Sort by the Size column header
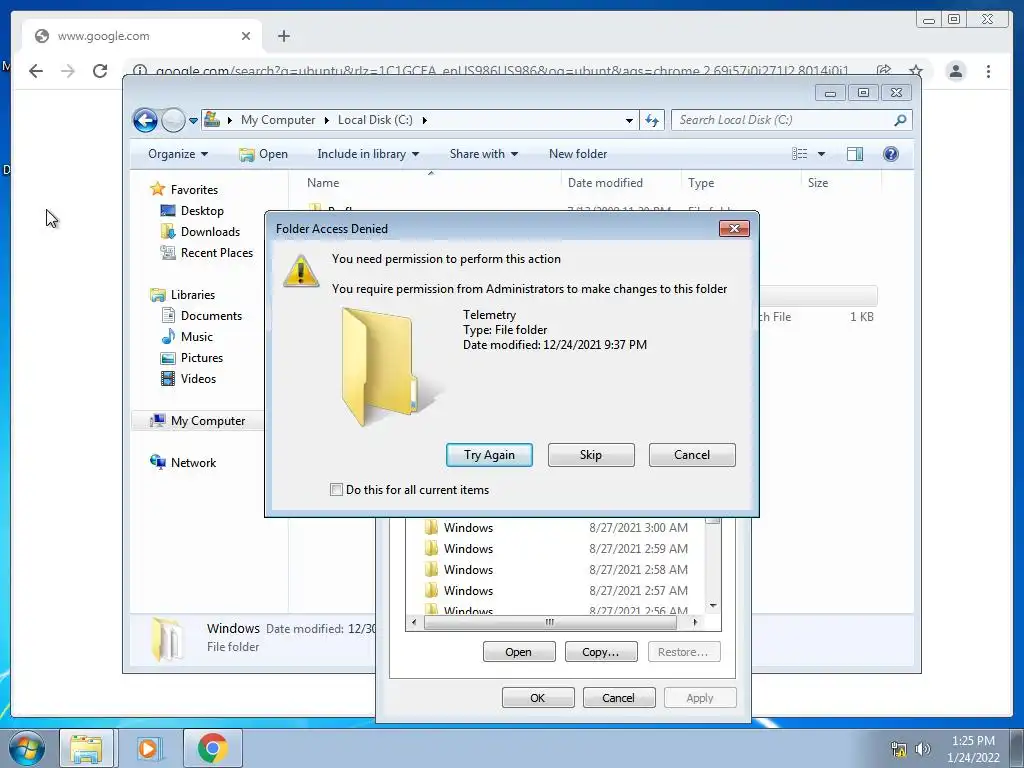 pyautogui.click(x=841, y=183)
